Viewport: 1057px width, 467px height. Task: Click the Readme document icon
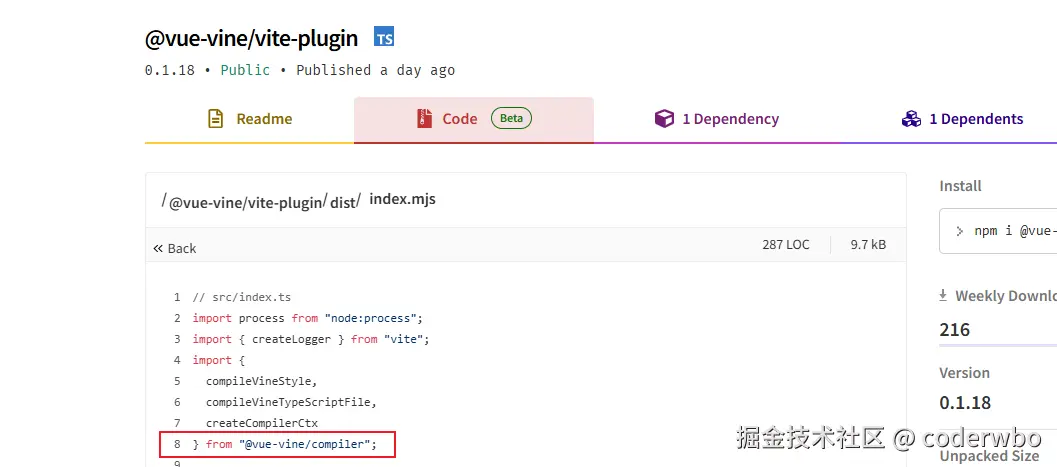pyautogui.click(x=215, y=119)
